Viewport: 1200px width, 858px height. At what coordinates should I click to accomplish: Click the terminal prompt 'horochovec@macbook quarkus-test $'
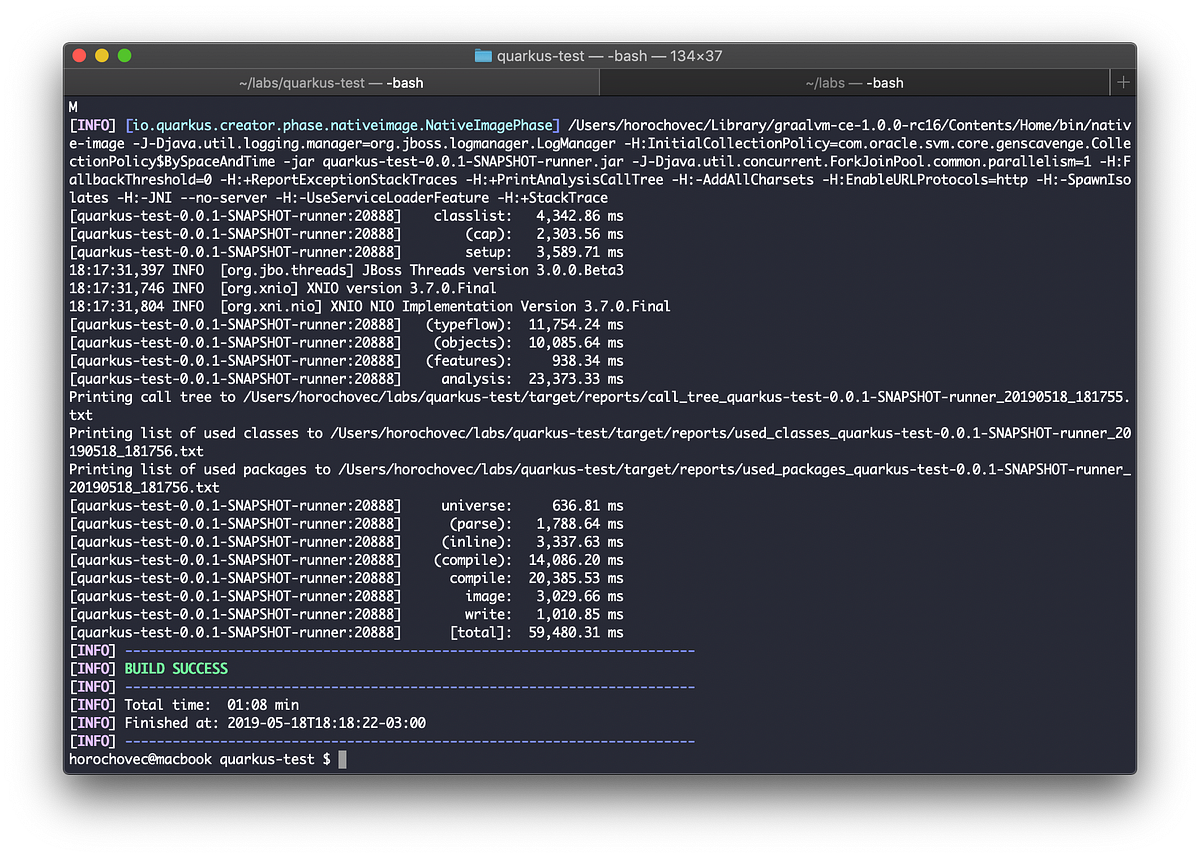(x=199, y=759)
